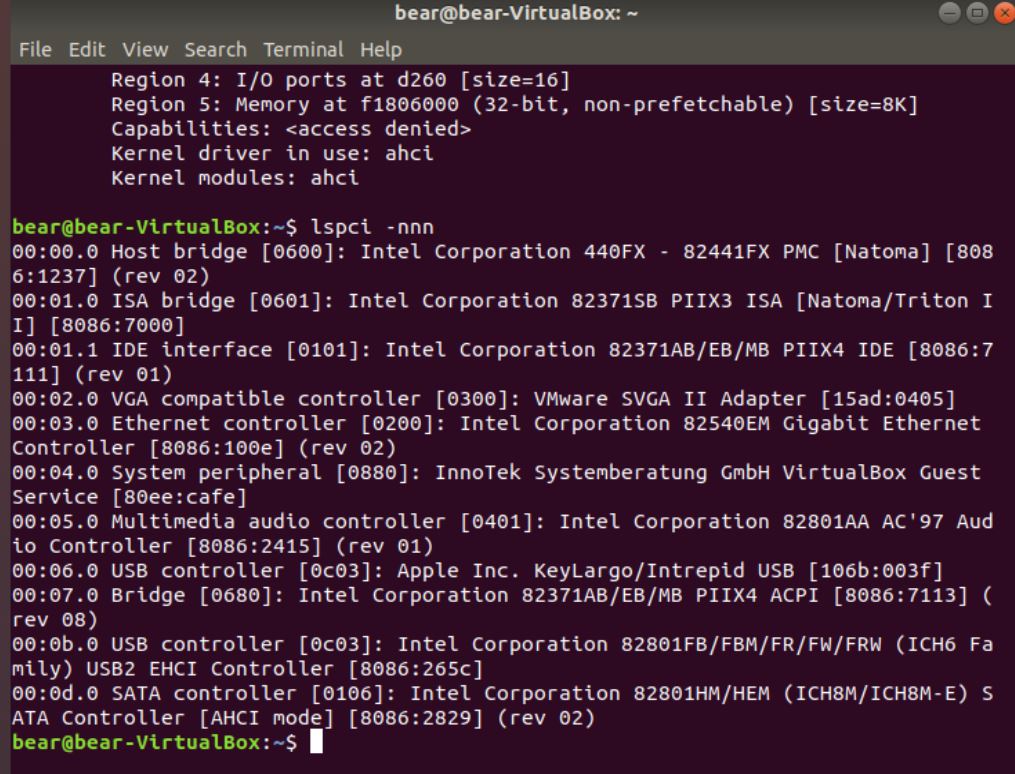Click the cursor at the bottom prompt
The image size is (1015, 774).
point(316,742)
